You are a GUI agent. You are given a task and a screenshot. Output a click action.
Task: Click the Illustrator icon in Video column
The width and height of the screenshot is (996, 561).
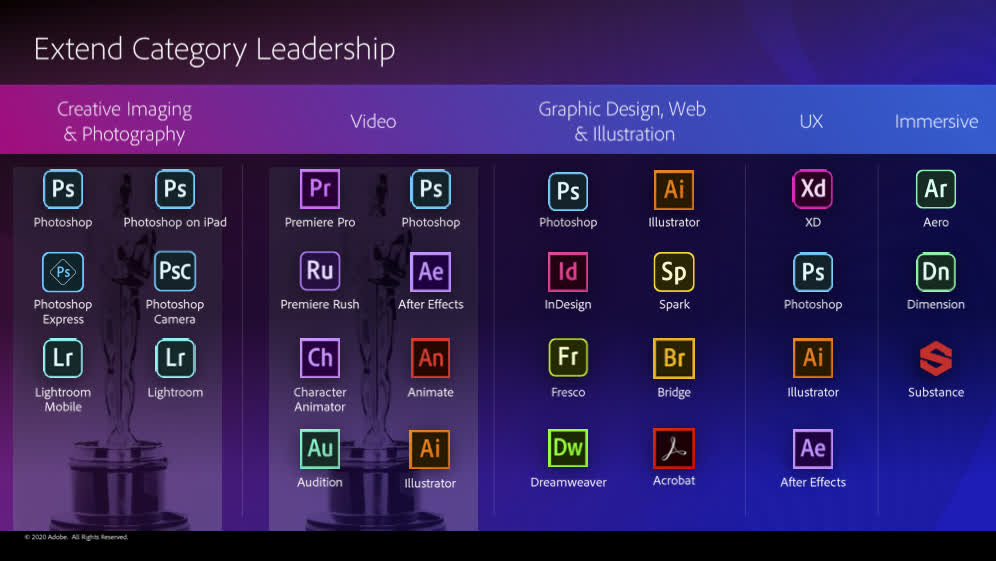click(x=430, y=449)
